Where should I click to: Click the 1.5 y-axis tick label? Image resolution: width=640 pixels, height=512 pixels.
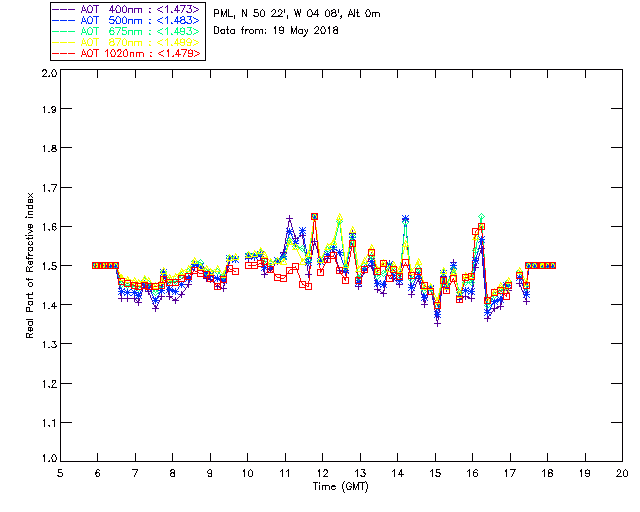click(x=49, y=266)
